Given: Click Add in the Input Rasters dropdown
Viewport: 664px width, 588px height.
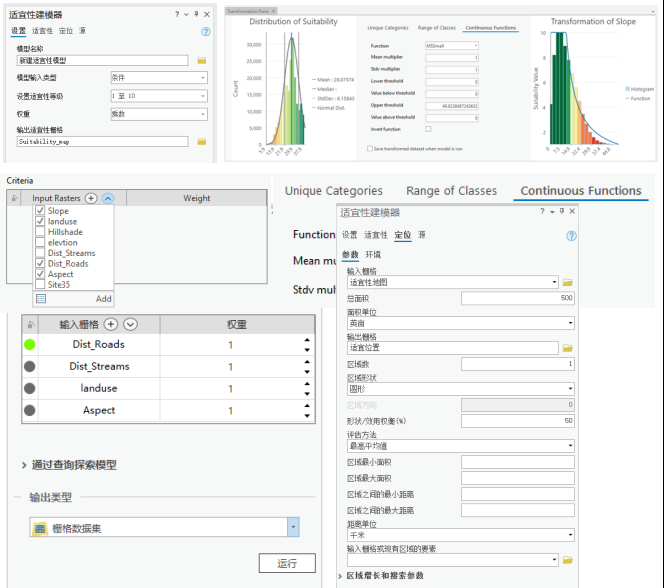Looking at the screenshot, I should point(103,299).
